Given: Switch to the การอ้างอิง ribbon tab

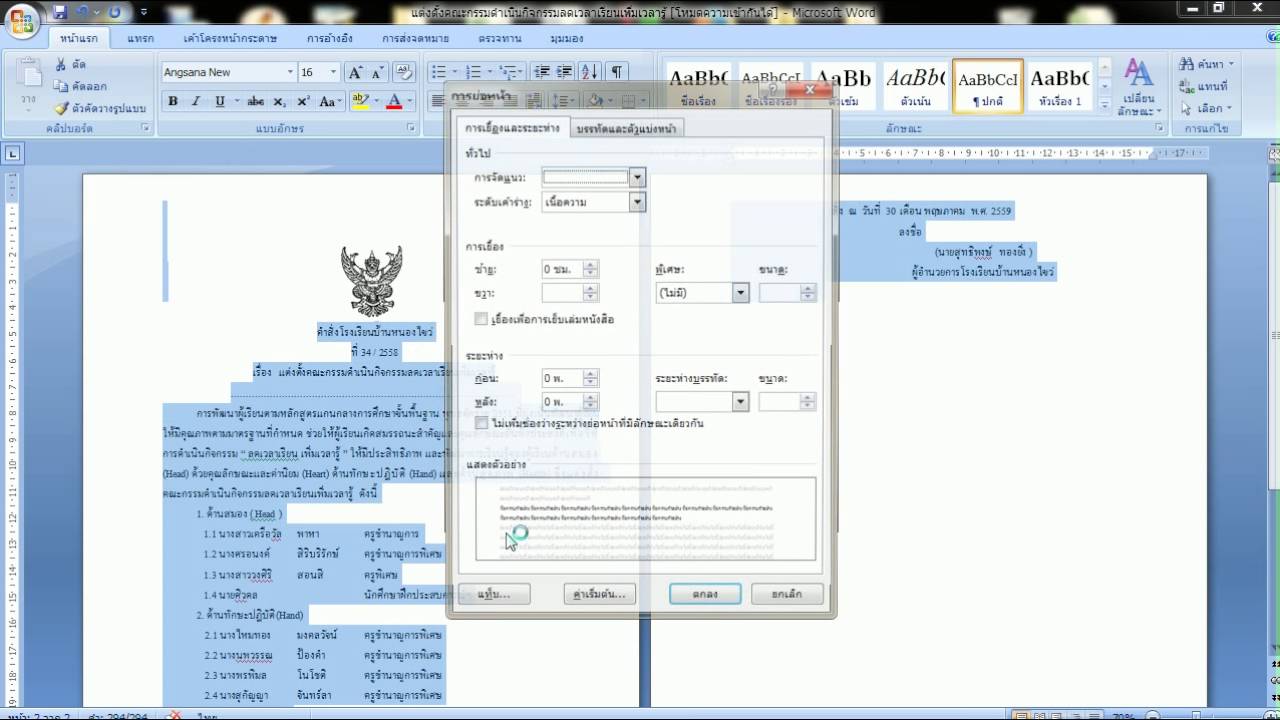Looking at the screenshot, I should click(x=329, y=38).
